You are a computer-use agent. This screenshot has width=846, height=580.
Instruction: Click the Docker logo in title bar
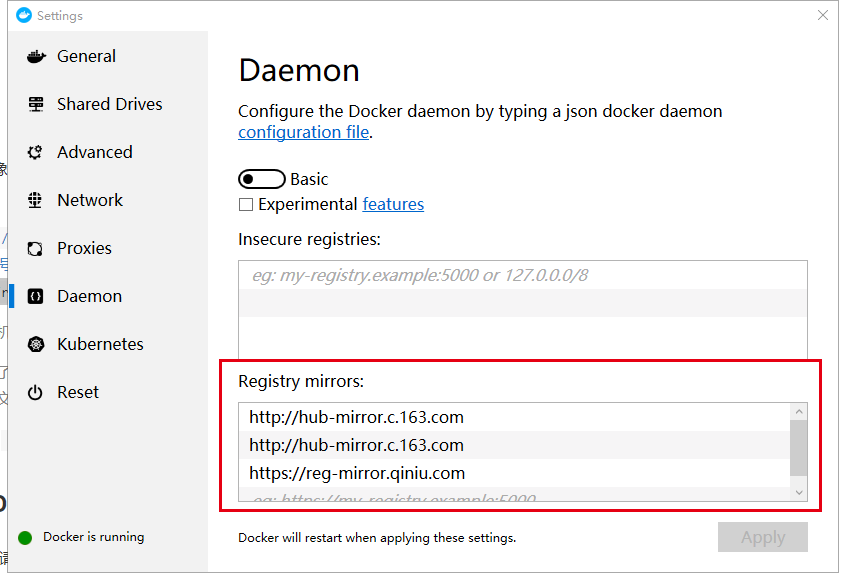[x=24, y=15]
